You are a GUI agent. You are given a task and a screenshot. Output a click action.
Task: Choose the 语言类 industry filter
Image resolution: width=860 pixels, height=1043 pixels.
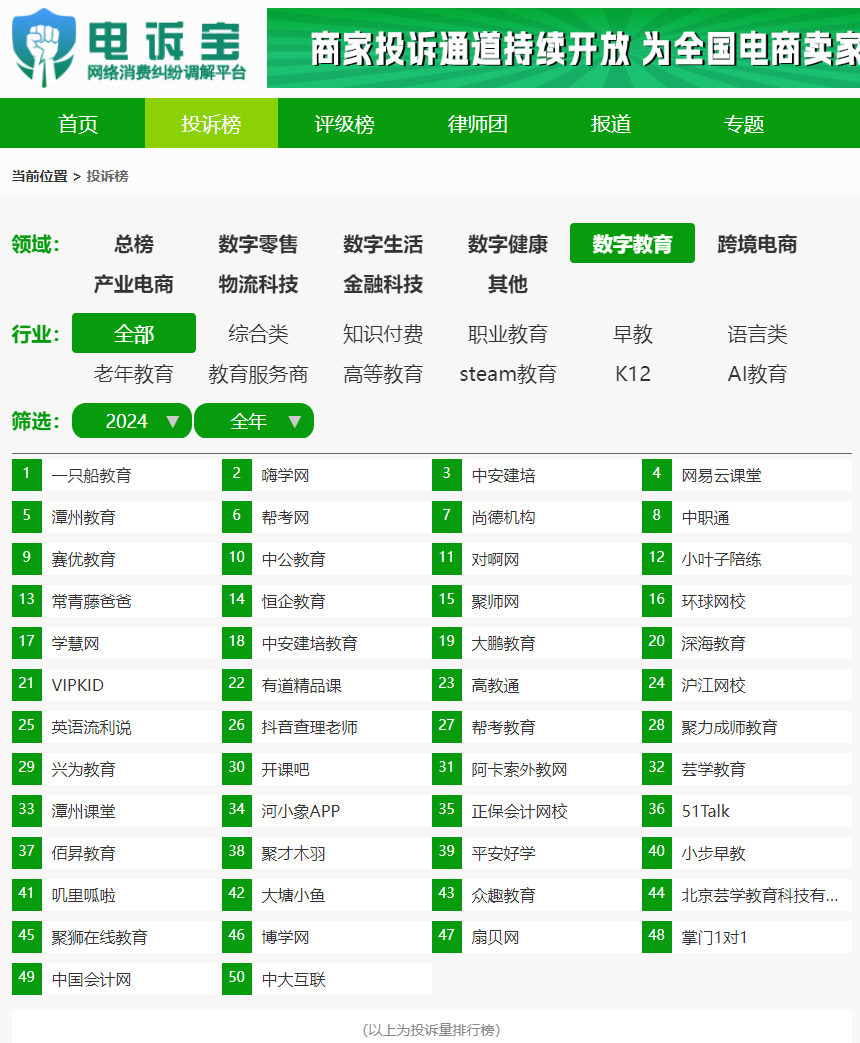tap(757, 334)
